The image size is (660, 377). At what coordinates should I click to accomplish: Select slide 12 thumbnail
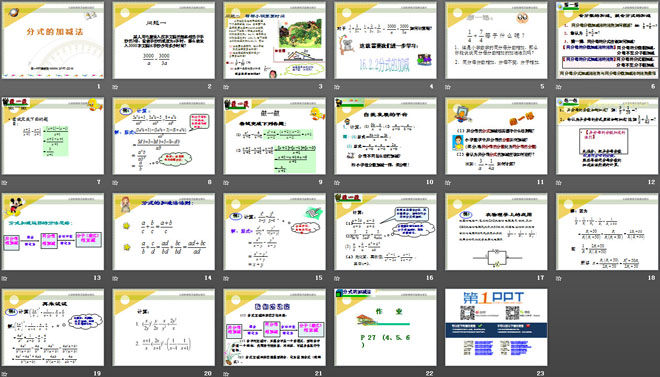(607, 136)
